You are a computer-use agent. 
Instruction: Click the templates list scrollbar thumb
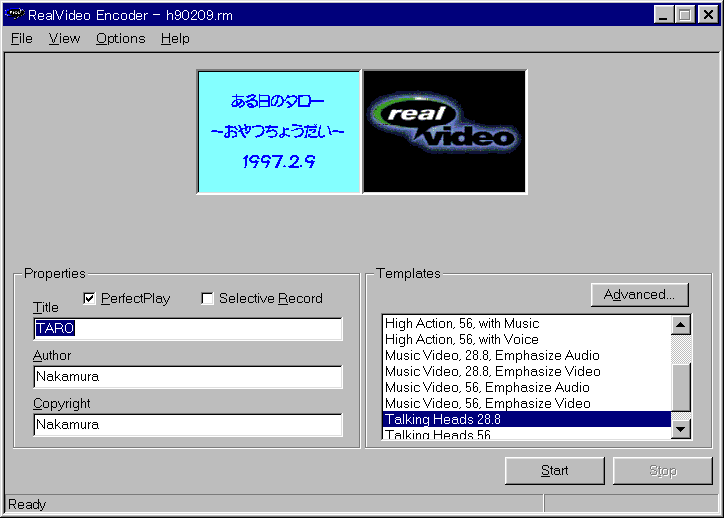[681, 387]
